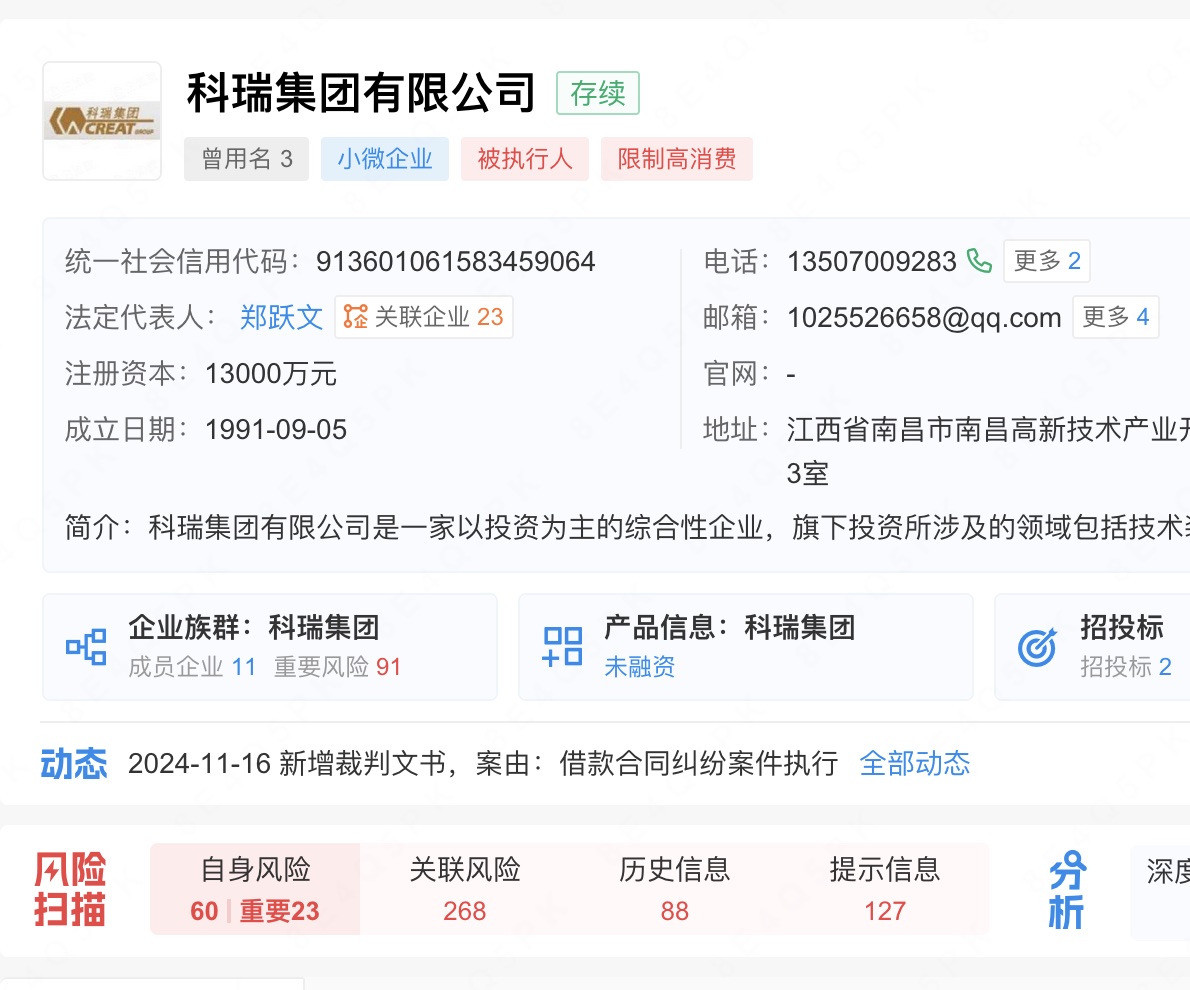The height and width of the screenshot is (990, 1190).
Task: Open 招投标 2 bidding count
Action: (x=1126, y=667)
